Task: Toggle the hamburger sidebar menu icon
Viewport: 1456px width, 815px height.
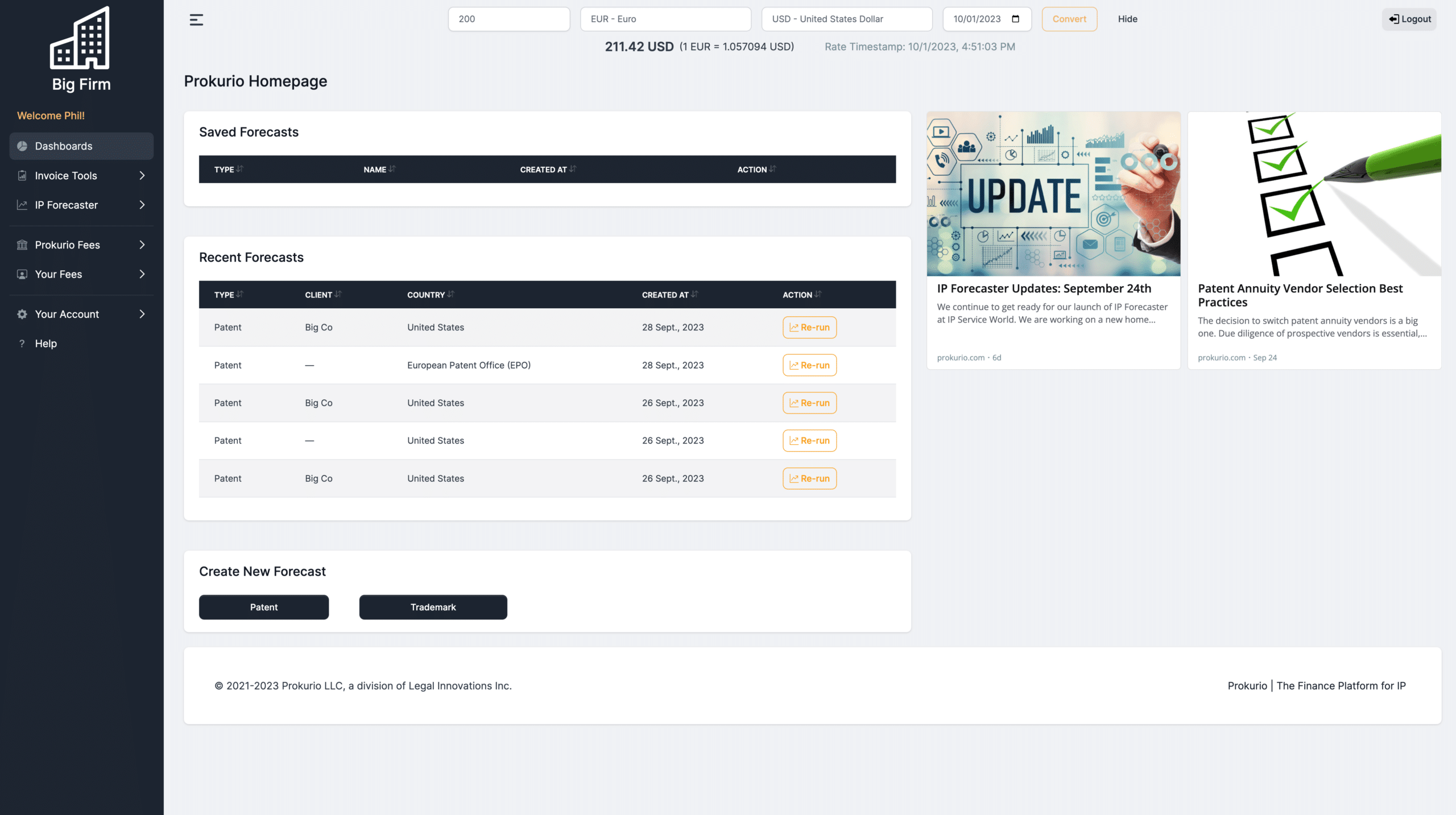Action: click(x=196, y=20)
